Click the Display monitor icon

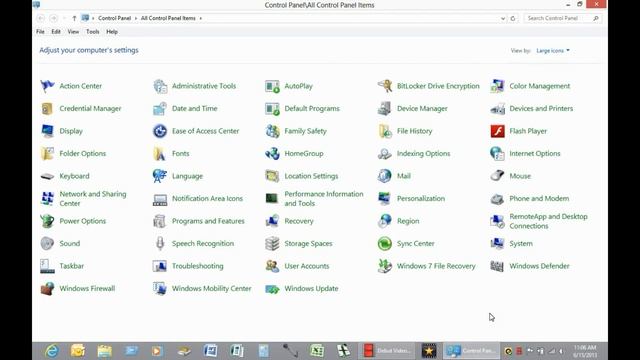tap(47, 131)
